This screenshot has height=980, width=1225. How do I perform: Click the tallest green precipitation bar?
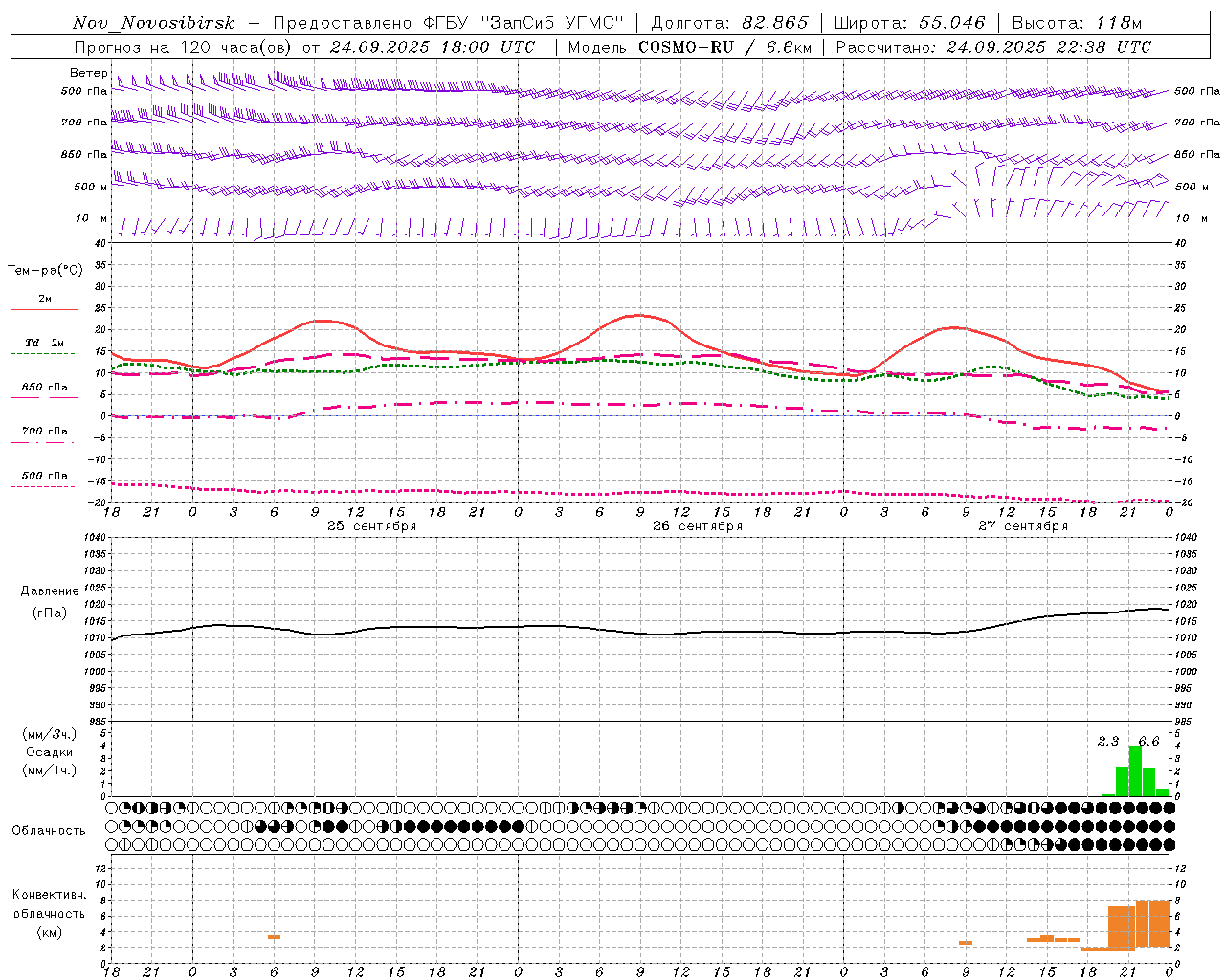click(x=1135, y=770)
